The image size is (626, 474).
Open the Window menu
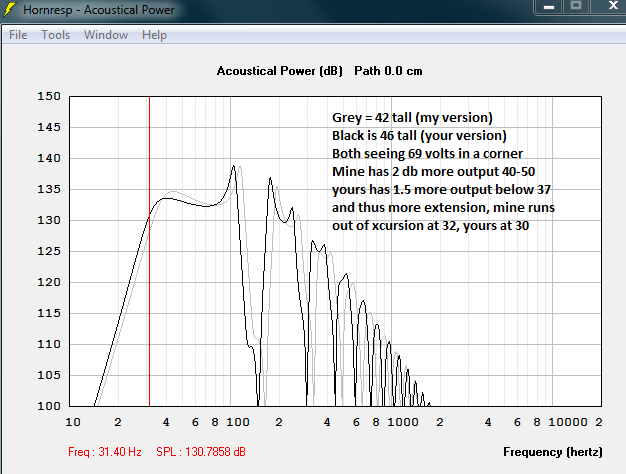106,35
